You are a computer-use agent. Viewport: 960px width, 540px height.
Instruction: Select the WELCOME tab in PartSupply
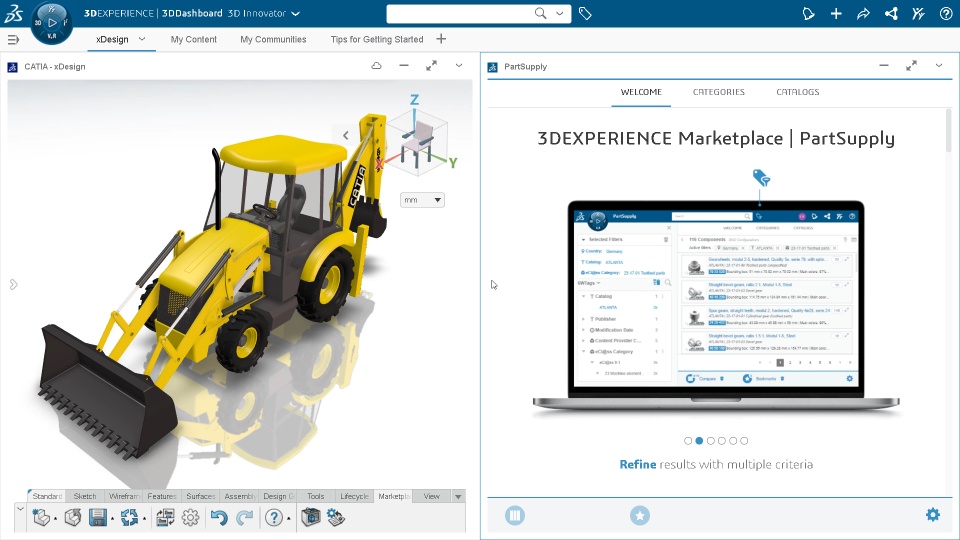[641, 92]
